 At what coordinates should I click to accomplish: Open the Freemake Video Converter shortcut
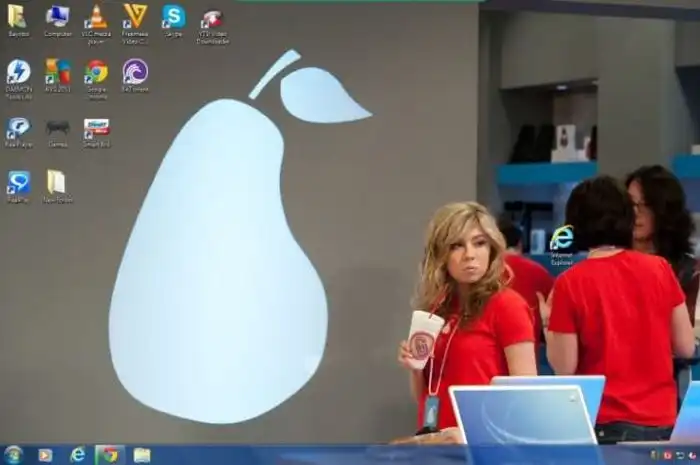[135, 17]
